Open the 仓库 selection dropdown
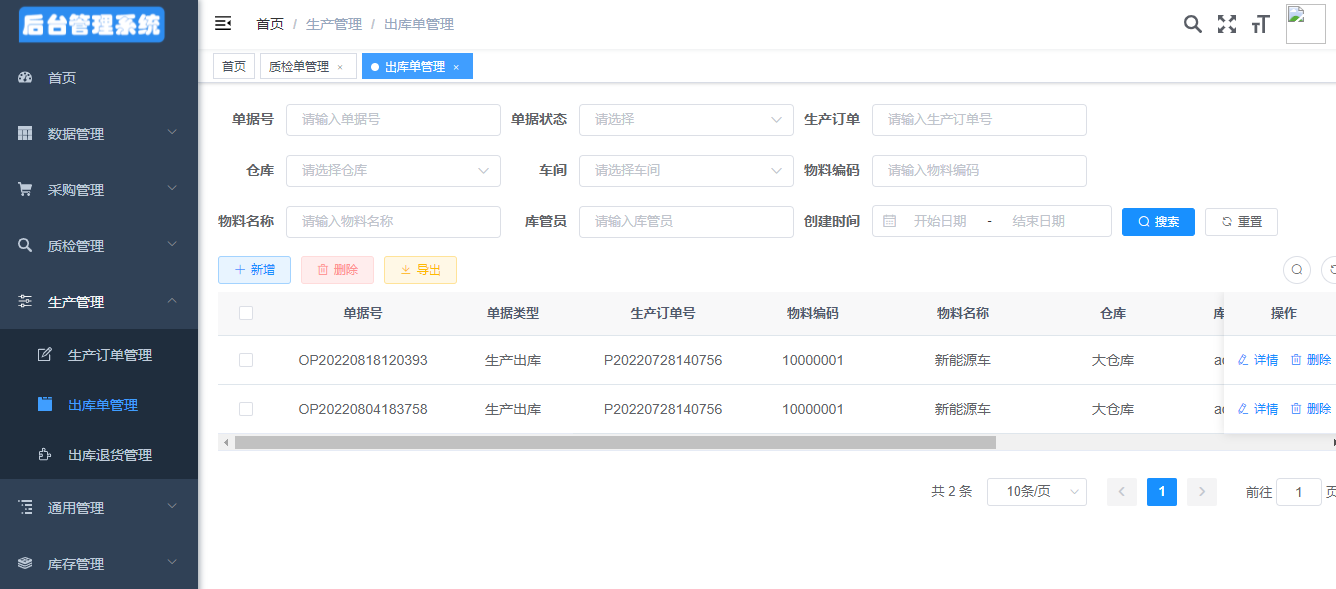The image size is (1336, 589). pyautogui.click(x=393, y=170)
